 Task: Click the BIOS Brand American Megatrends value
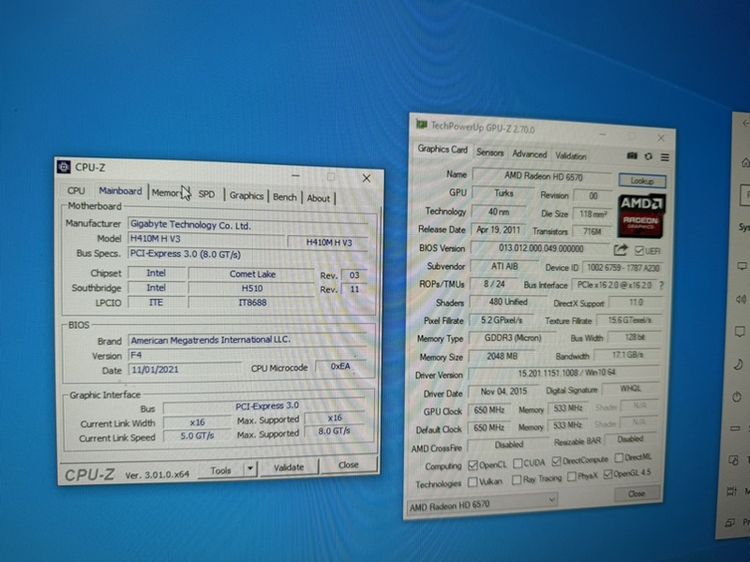tap(249, 340)
